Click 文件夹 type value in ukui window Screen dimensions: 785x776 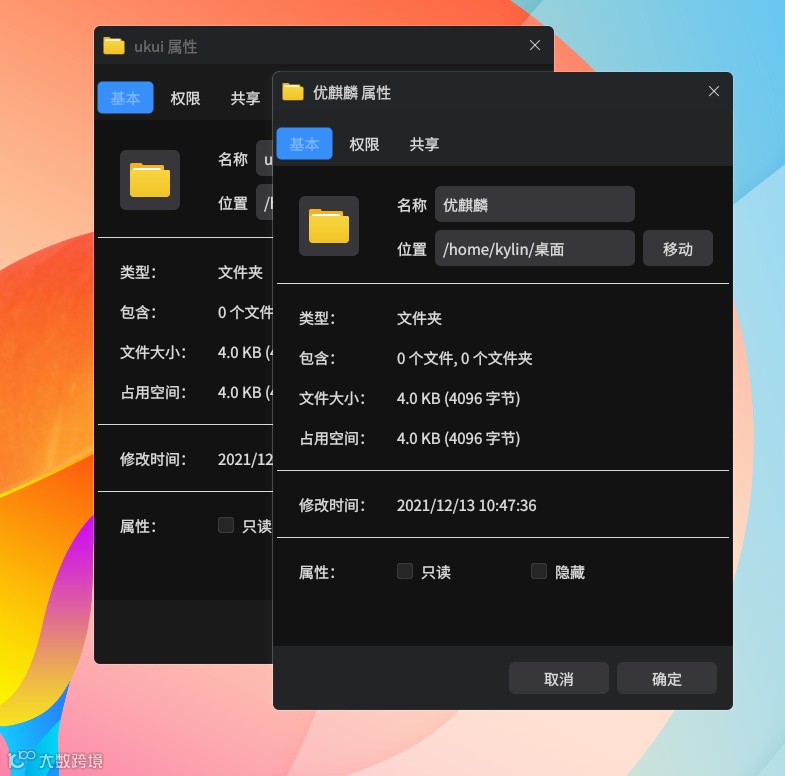[240, 272]
